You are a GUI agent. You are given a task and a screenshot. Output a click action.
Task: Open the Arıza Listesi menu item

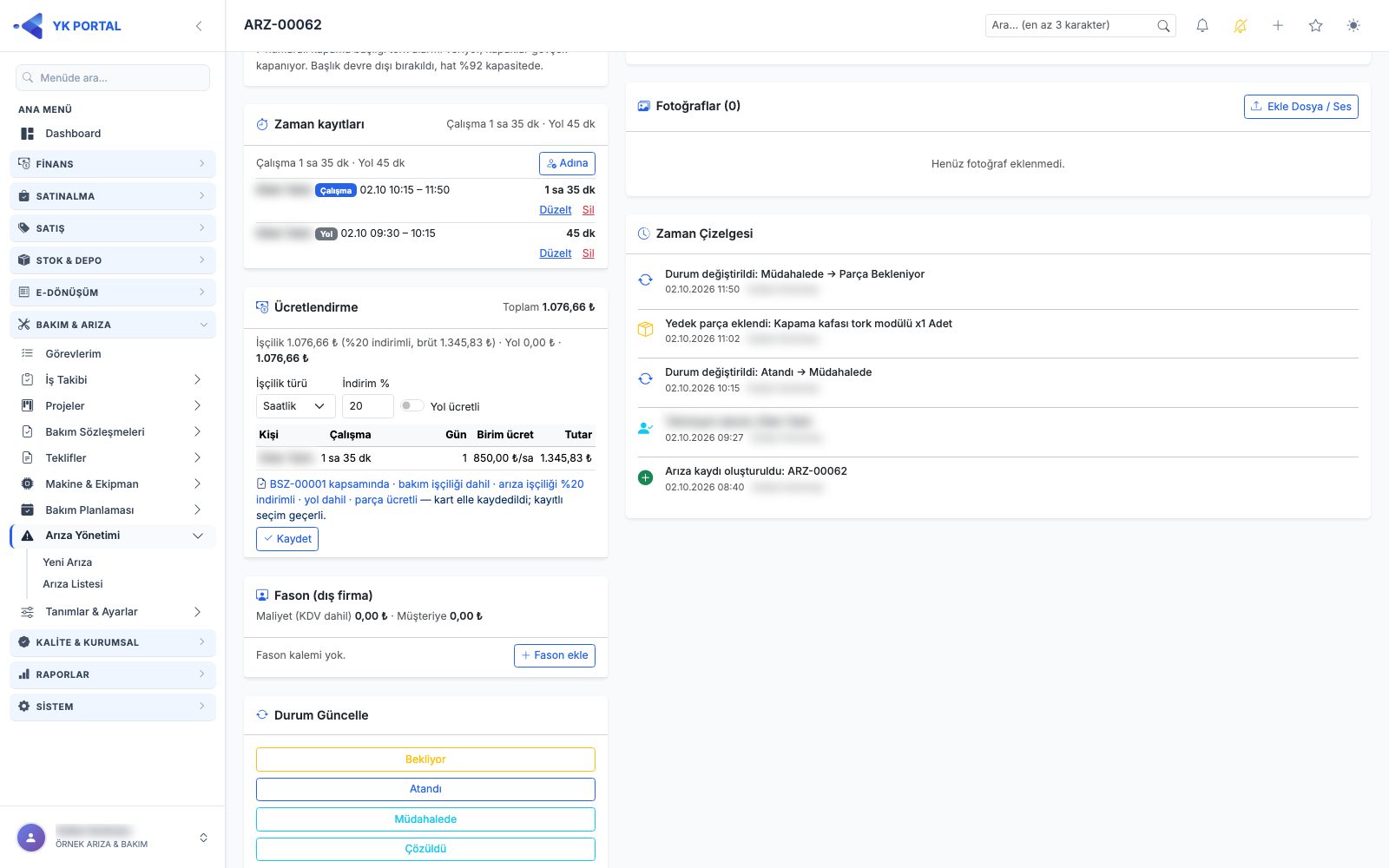(73, 584)
